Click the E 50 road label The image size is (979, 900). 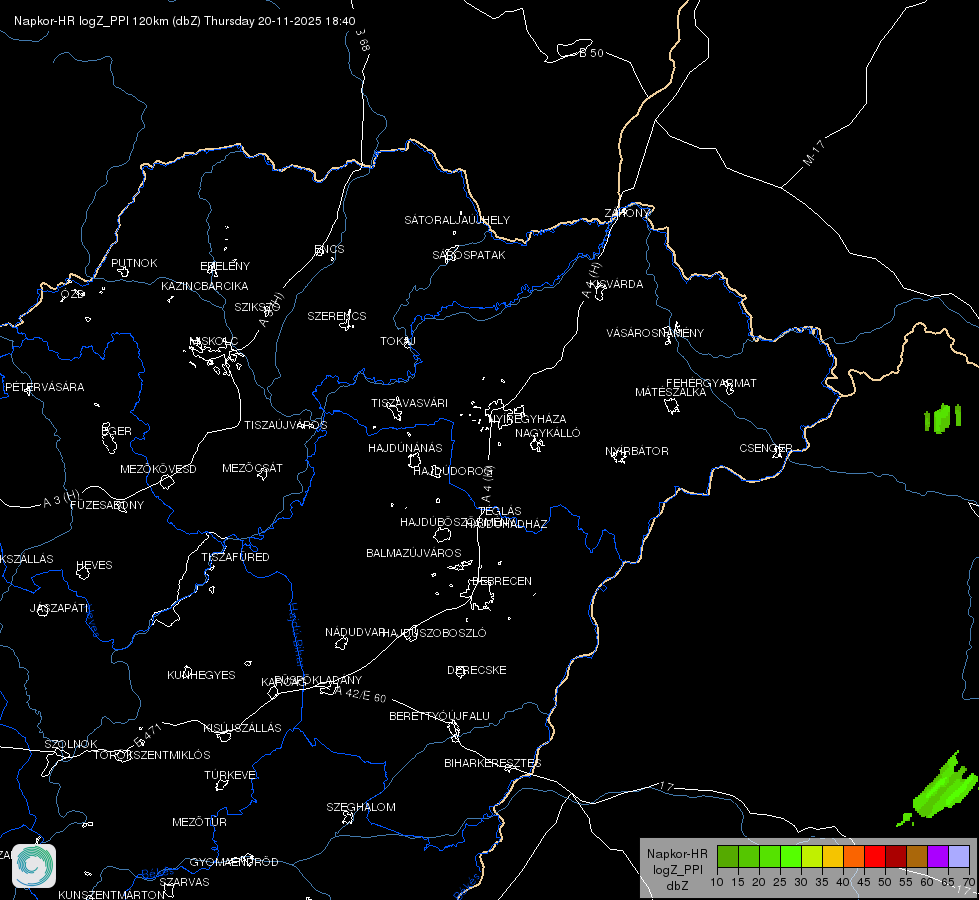coord(591,53)
